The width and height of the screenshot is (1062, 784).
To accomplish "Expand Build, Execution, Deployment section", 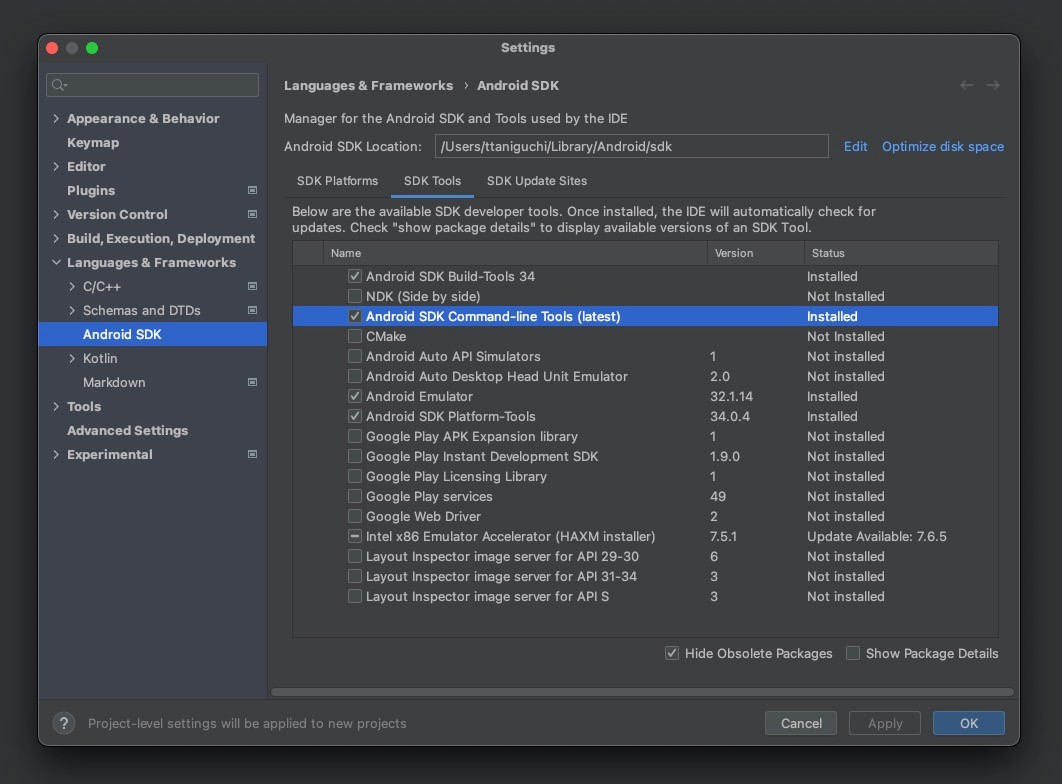I will (56, 238).
